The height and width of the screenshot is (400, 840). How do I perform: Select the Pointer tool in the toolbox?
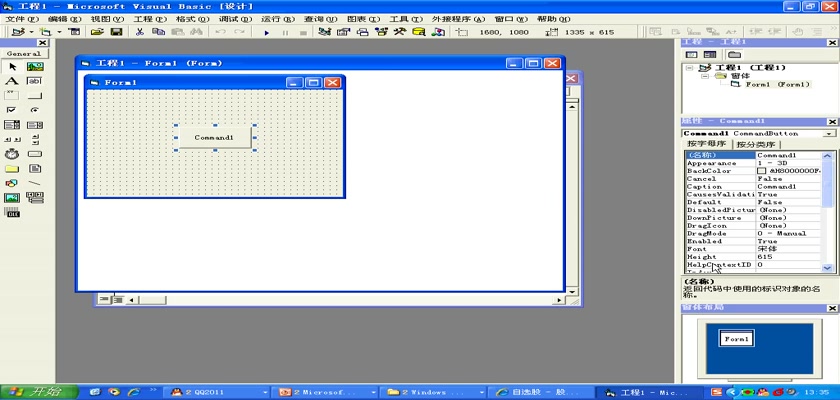point(12,67)
